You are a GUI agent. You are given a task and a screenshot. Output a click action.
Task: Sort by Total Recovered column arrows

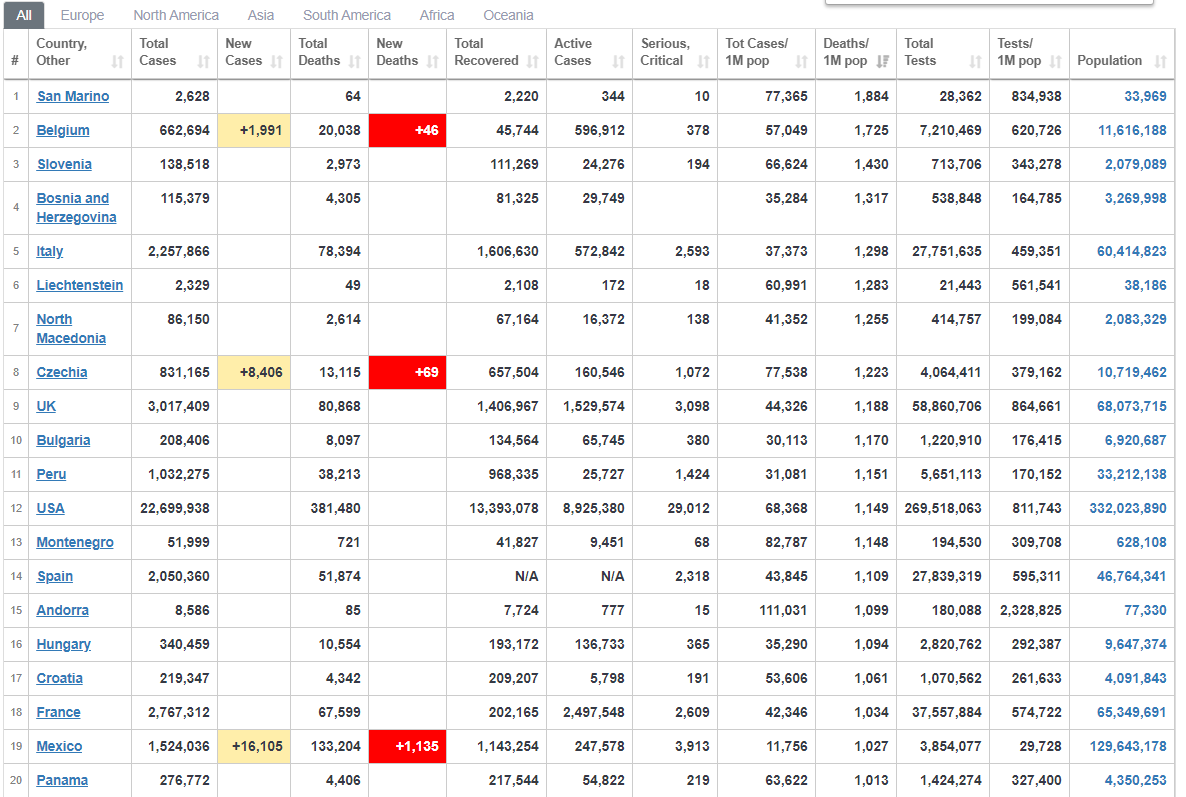click(532, 61)
